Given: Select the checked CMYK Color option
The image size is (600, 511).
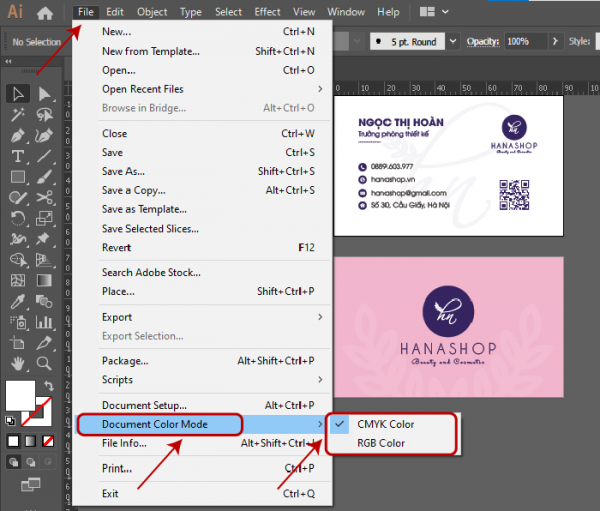Looking at the screenshot, I should click(x=385, y=424).
